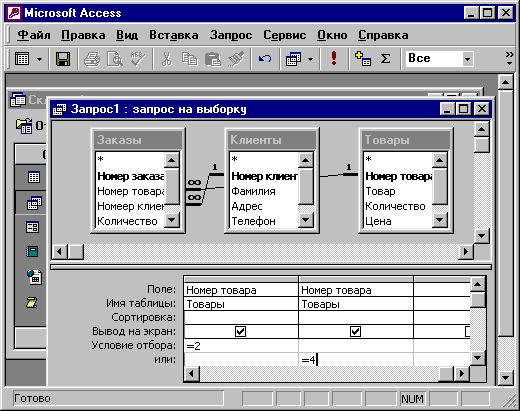Click the or-row cell containing =4

tap(356, 360)
